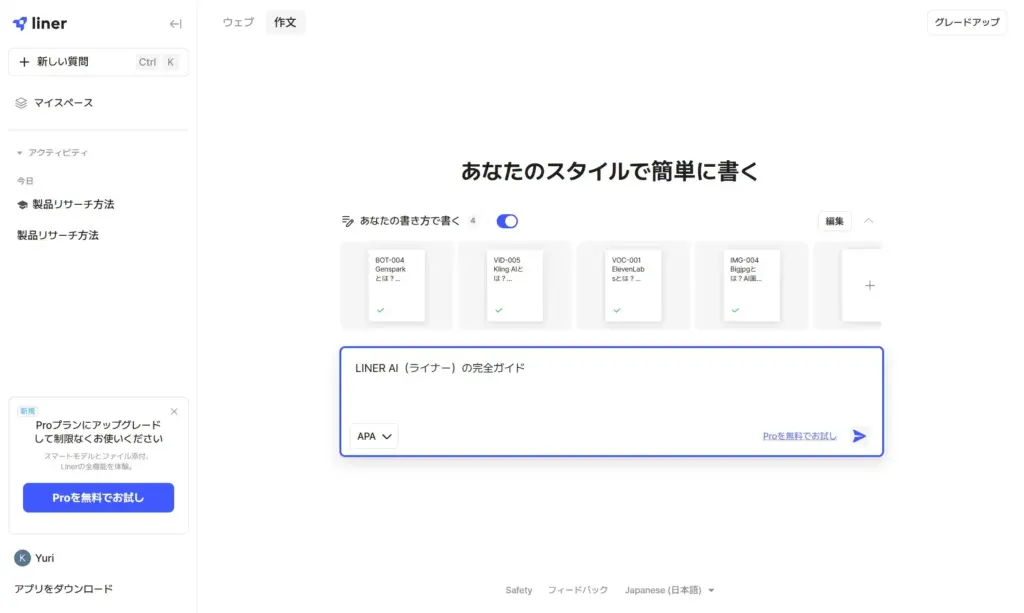This screenshot has height=613, width=1024.
Task: Select the VOC-001 ElevenLabs document card
Action: click(632, 285)
